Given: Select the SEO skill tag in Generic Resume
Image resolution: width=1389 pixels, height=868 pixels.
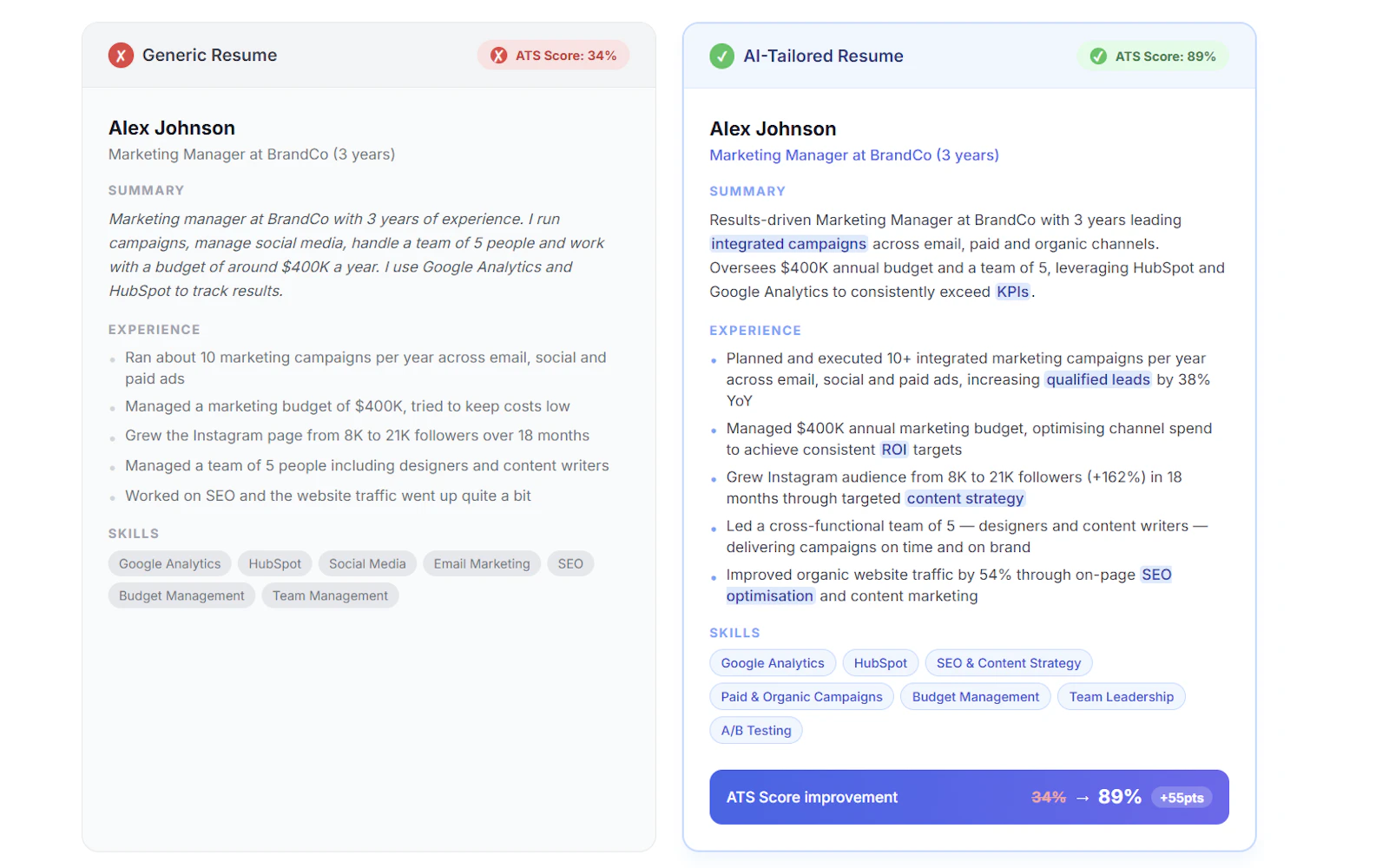Looking at the screenshot, I should [x=570, y=564].
